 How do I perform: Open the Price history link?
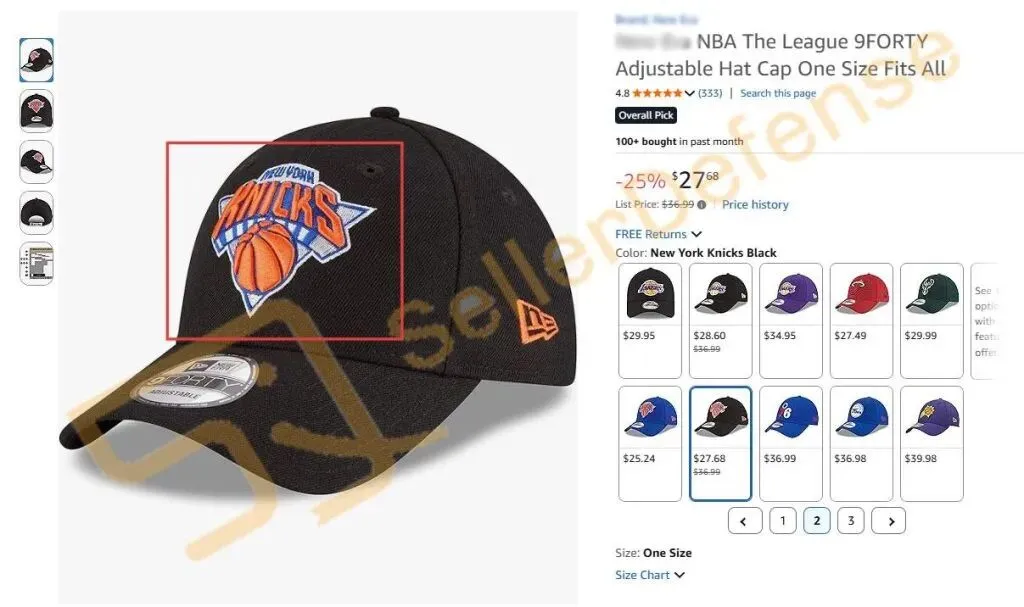tap(755, 205)
